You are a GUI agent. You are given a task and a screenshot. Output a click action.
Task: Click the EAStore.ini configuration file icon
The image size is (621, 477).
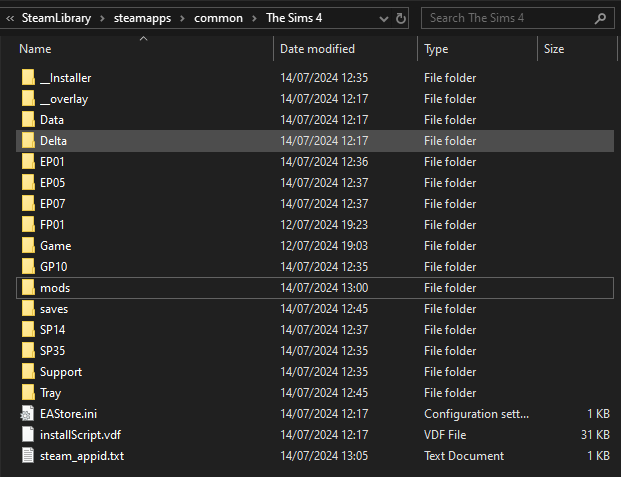(x=27, y=414)
